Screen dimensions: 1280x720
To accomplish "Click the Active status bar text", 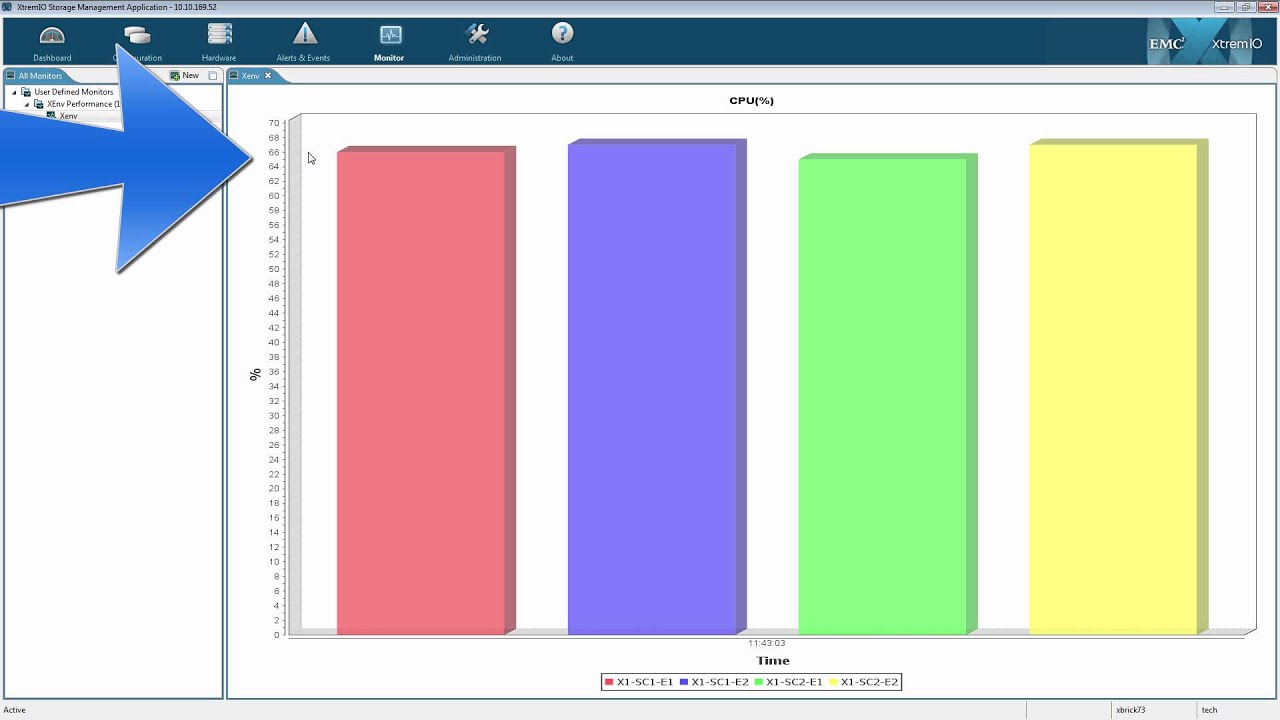I will (x=15, y=710).
